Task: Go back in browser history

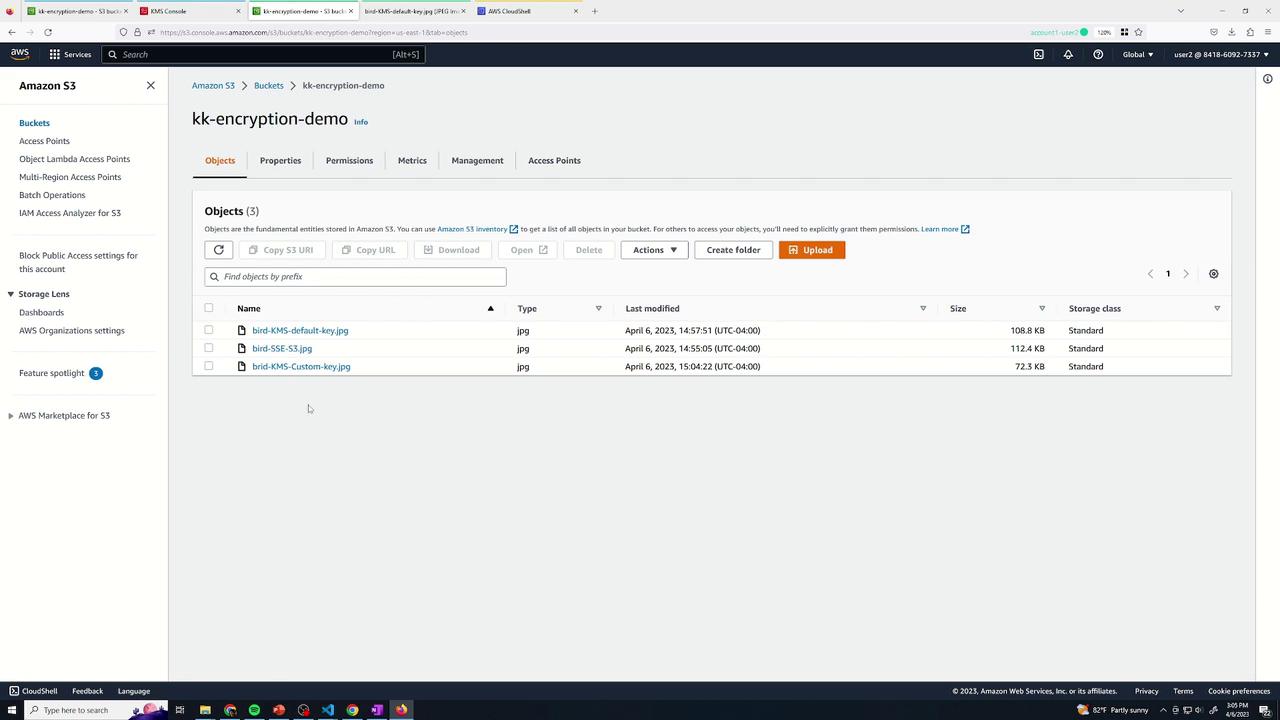Action: [x=12, y=32]
